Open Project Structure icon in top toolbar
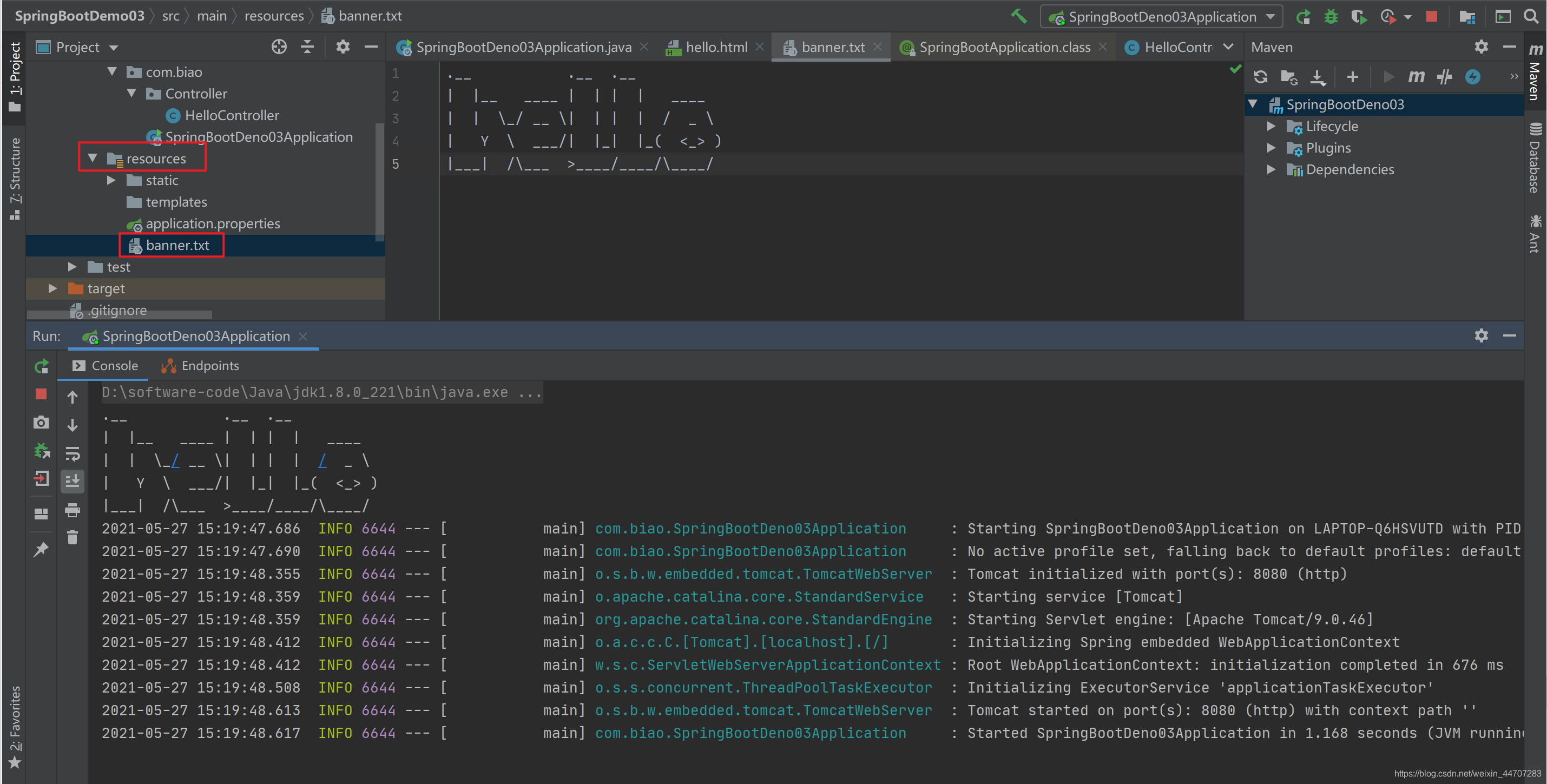 (x=1466, y=17)
